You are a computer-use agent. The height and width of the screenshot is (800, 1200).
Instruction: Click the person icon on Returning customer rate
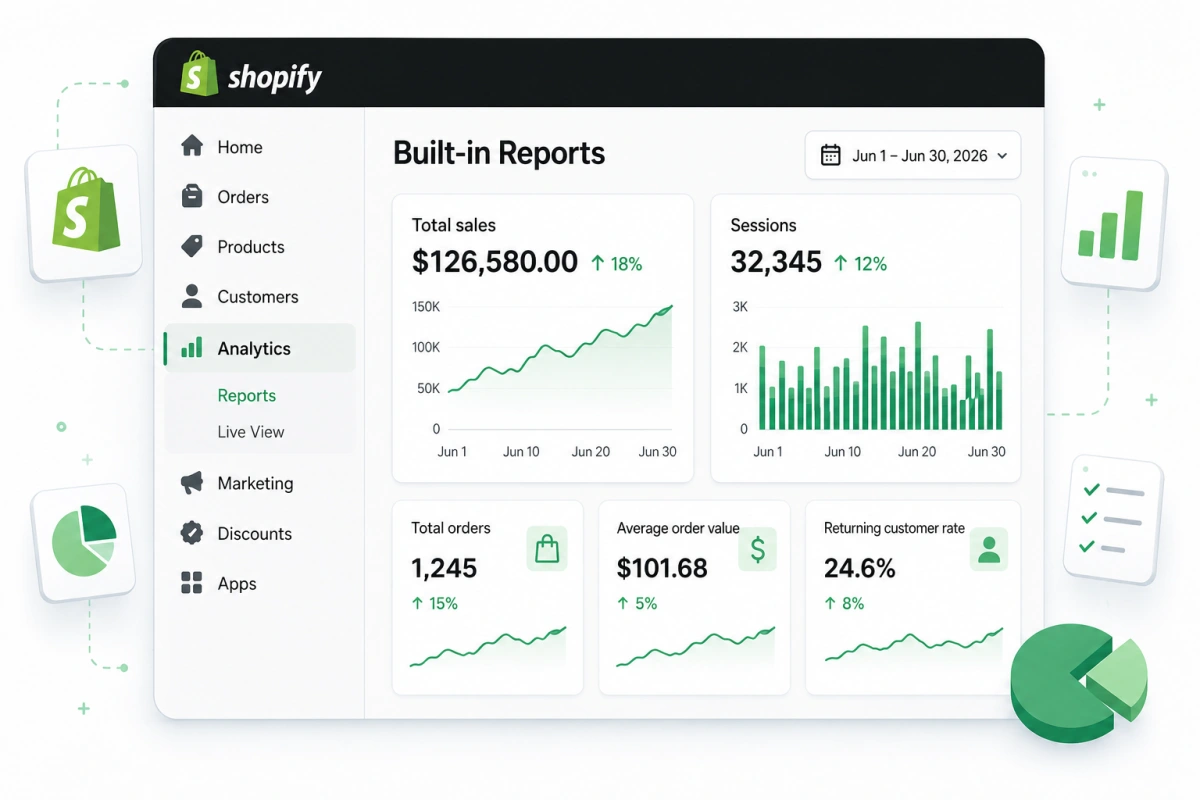(x=989, y=549)
